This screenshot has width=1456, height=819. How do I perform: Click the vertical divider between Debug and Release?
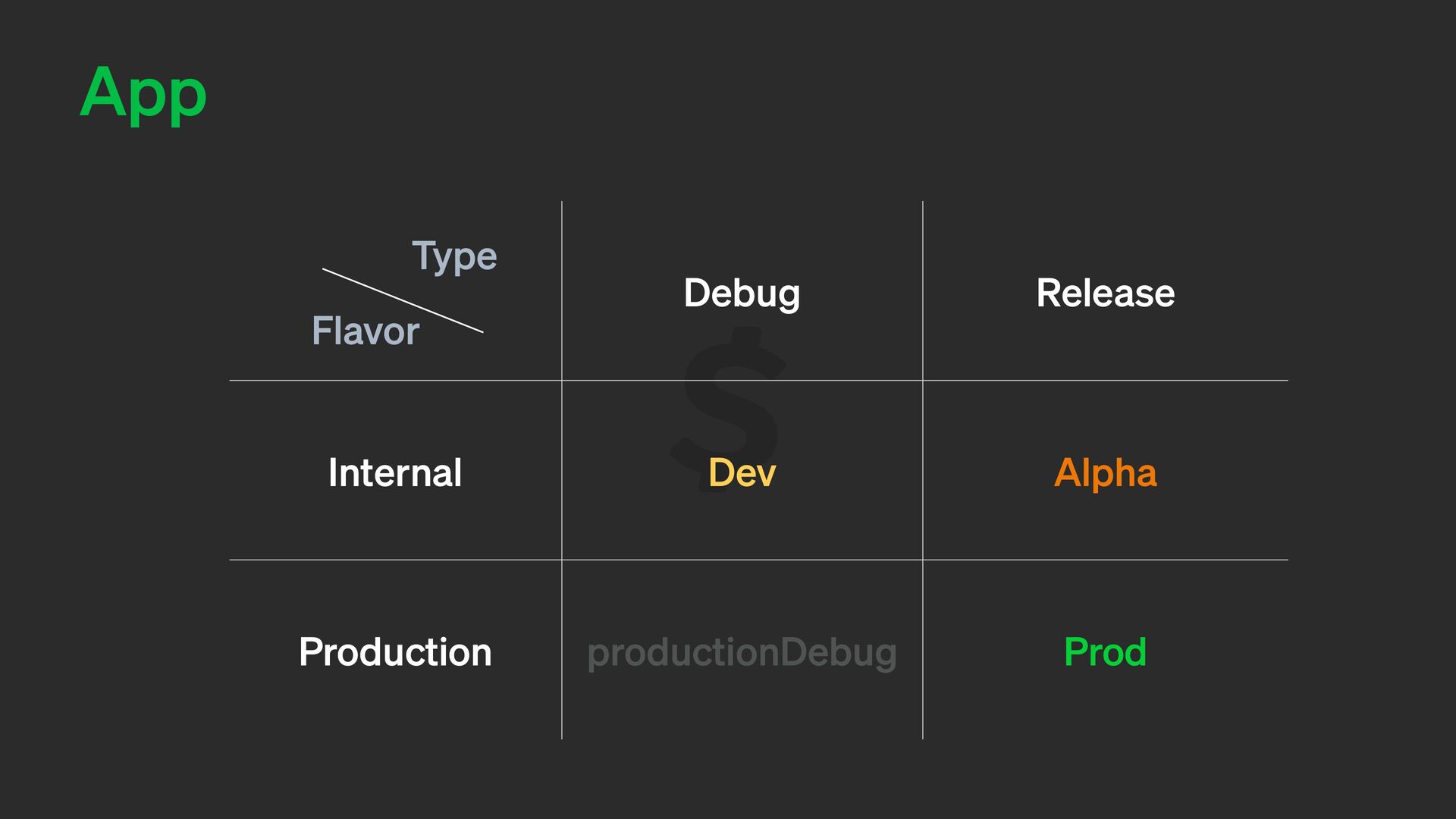tap(923, 293)
